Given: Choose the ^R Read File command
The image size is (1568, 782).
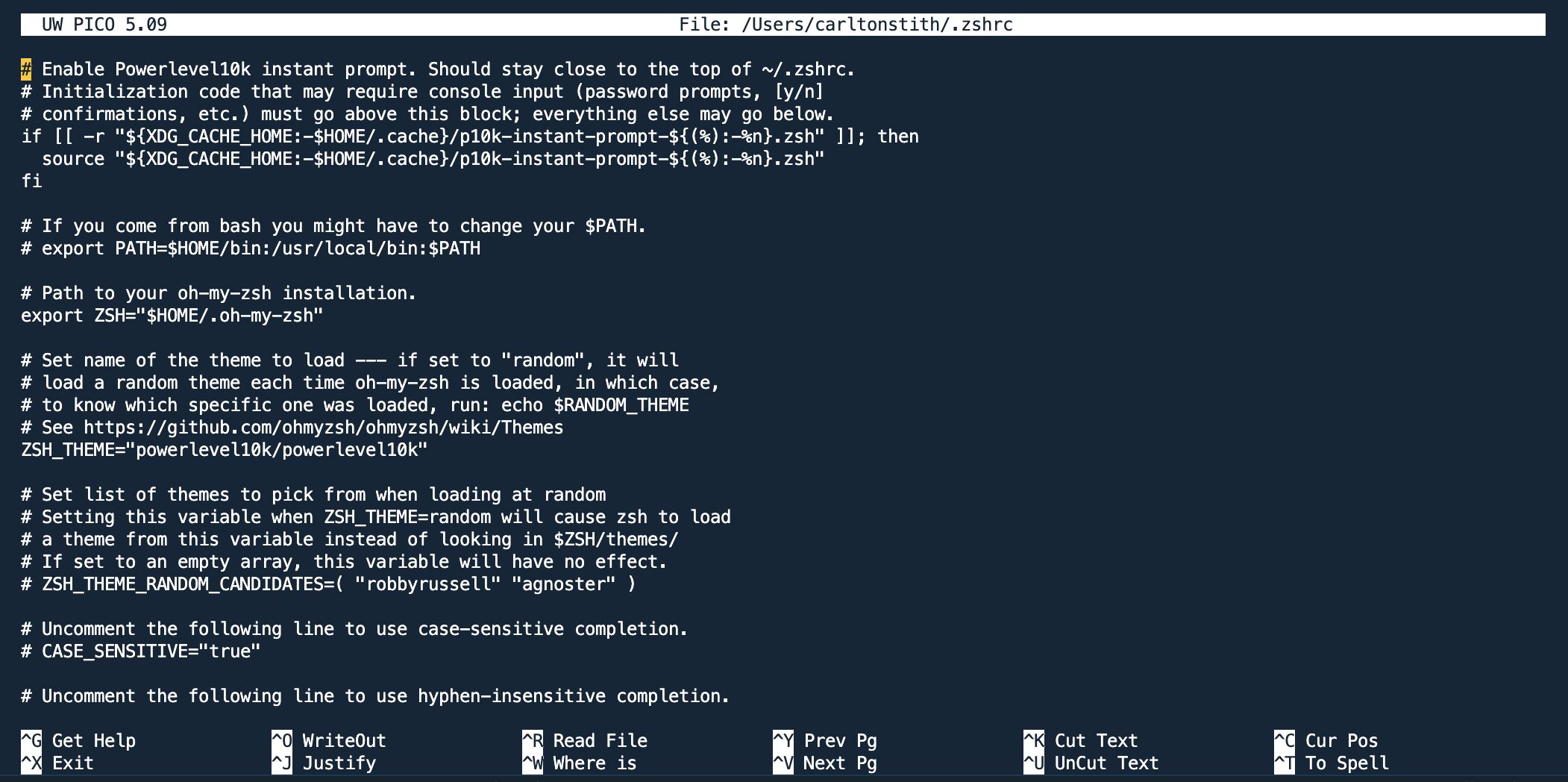Looking at the screenshot, I should pos(585,740).
